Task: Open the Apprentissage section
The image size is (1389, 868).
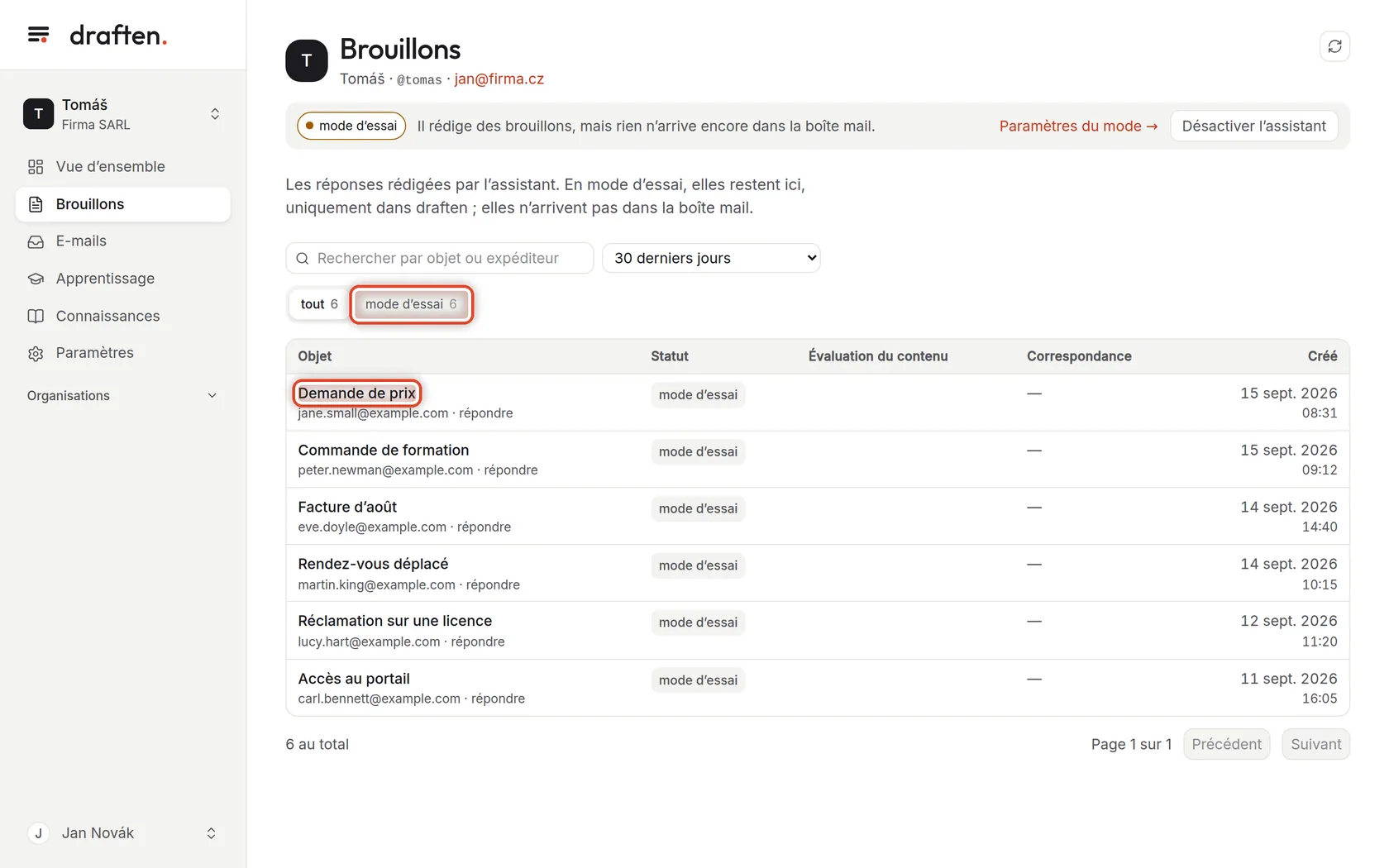Action: (x=122, y=279)
